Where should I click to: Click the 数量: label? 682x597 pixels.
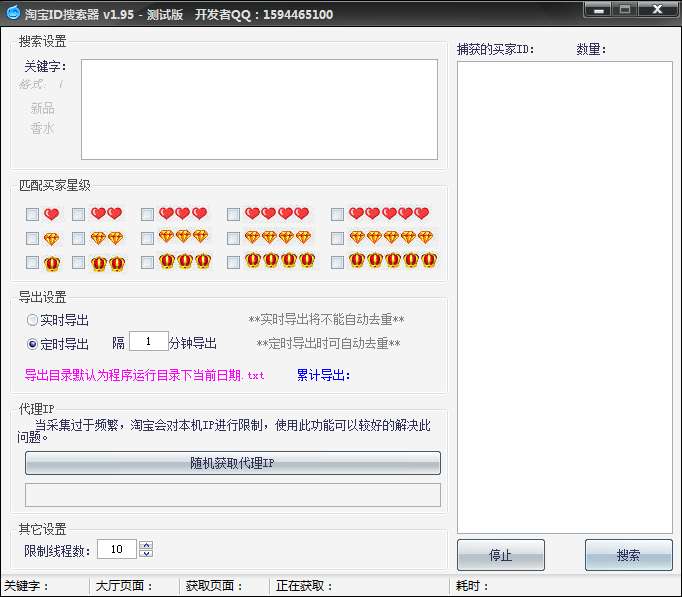pyautogui.click(x=591, y=49)
